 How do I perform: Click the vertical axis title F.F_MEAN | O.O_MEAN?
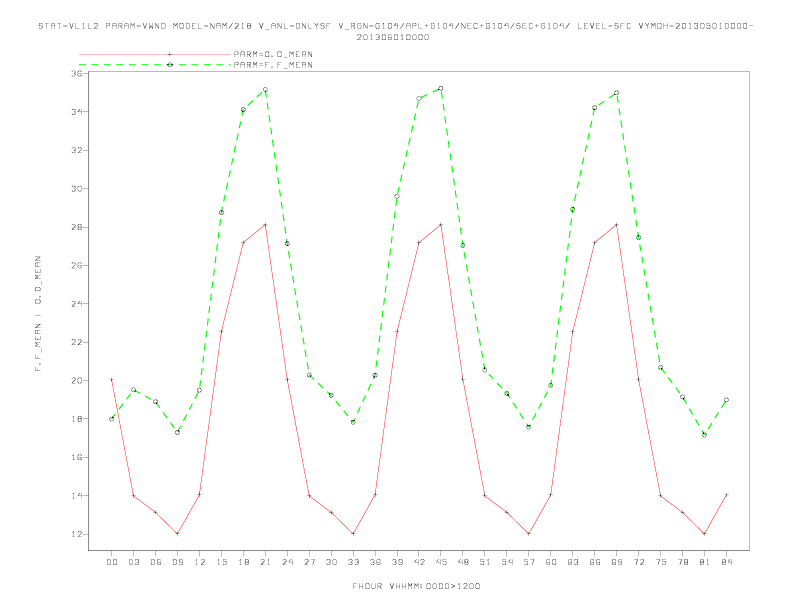[38, 314]
